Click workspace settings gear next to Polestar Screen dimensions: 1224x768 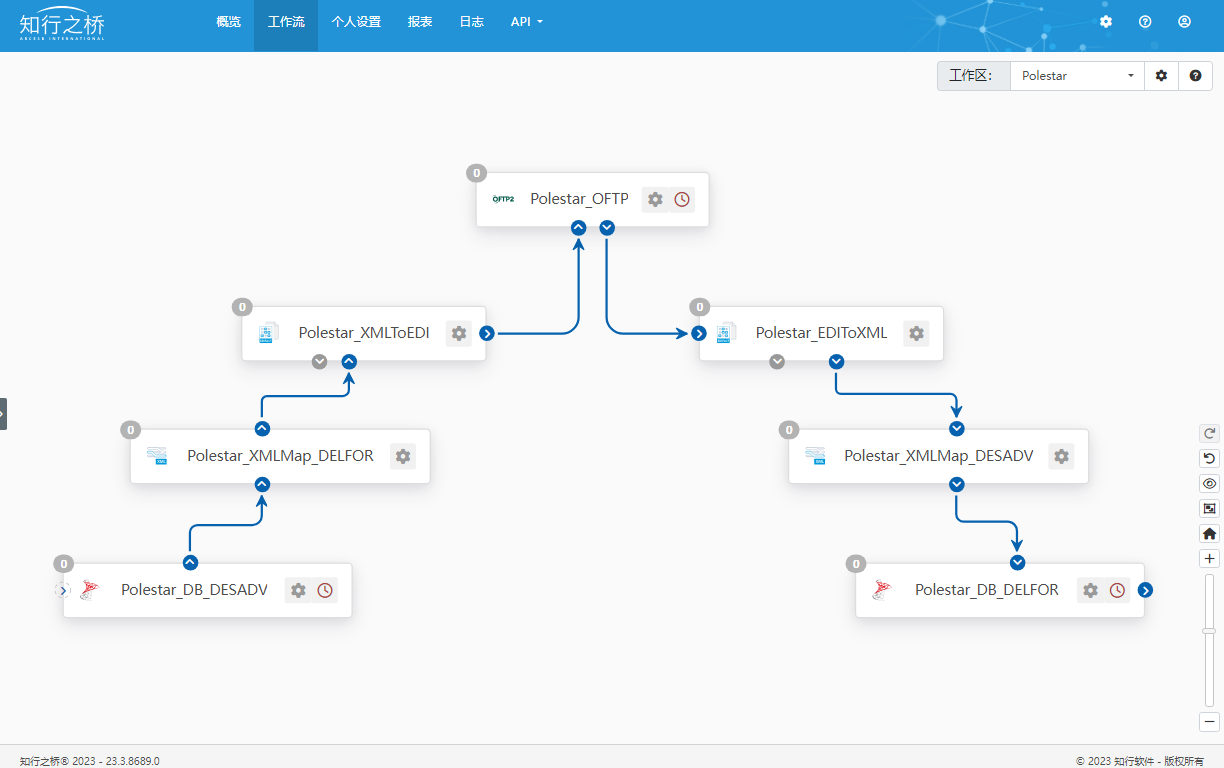[1161, 76]
